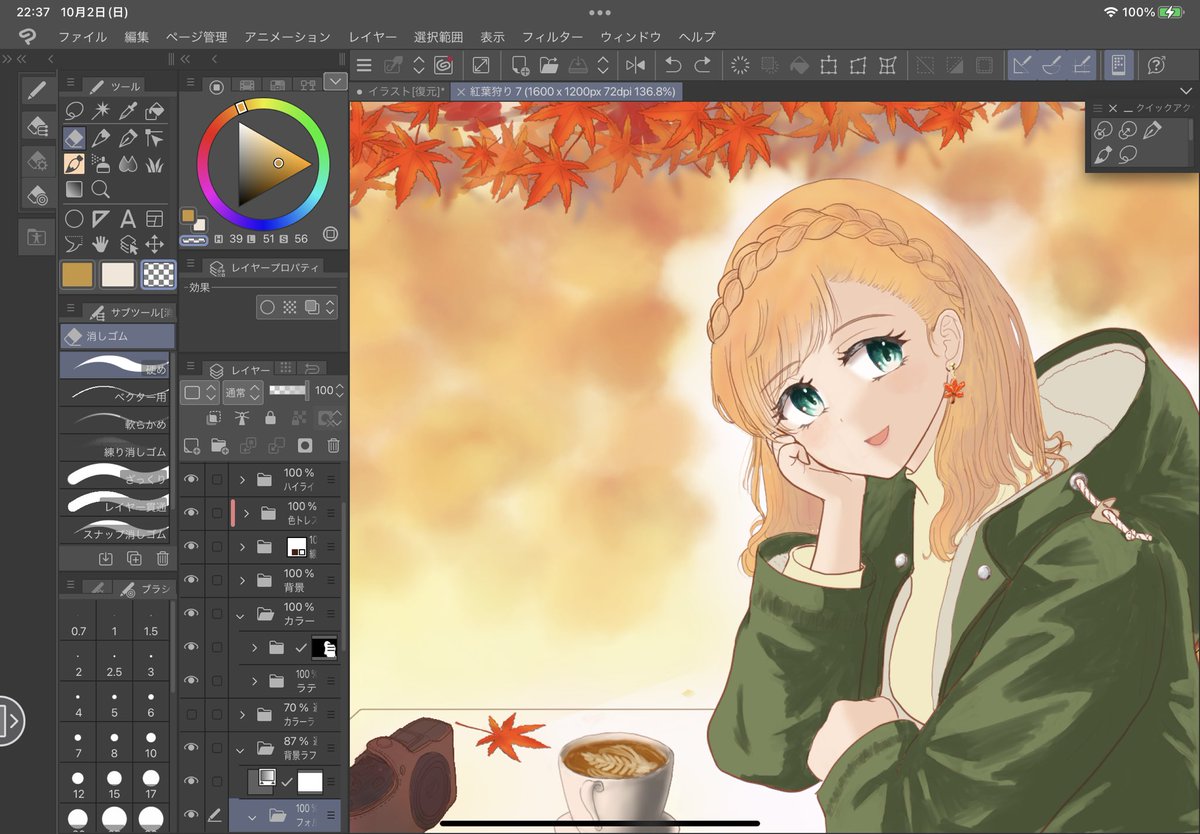The height and width of the screenshot is (834, 1200).
Task: Tick the checkbox beside the 背景 folder
Action: click(217, 580)
